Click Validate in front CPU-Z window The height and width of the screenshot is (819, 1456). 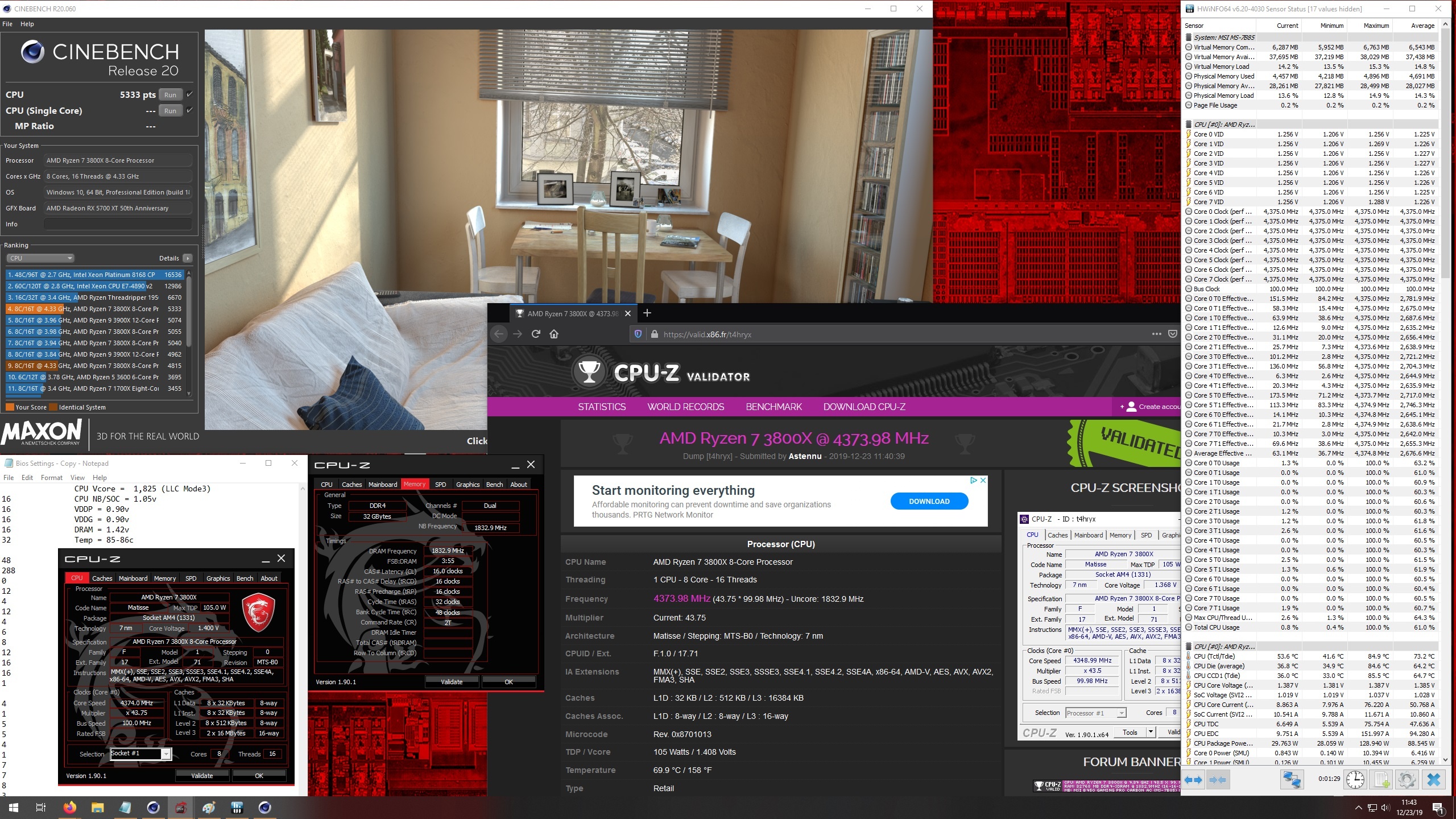[202, 776]
